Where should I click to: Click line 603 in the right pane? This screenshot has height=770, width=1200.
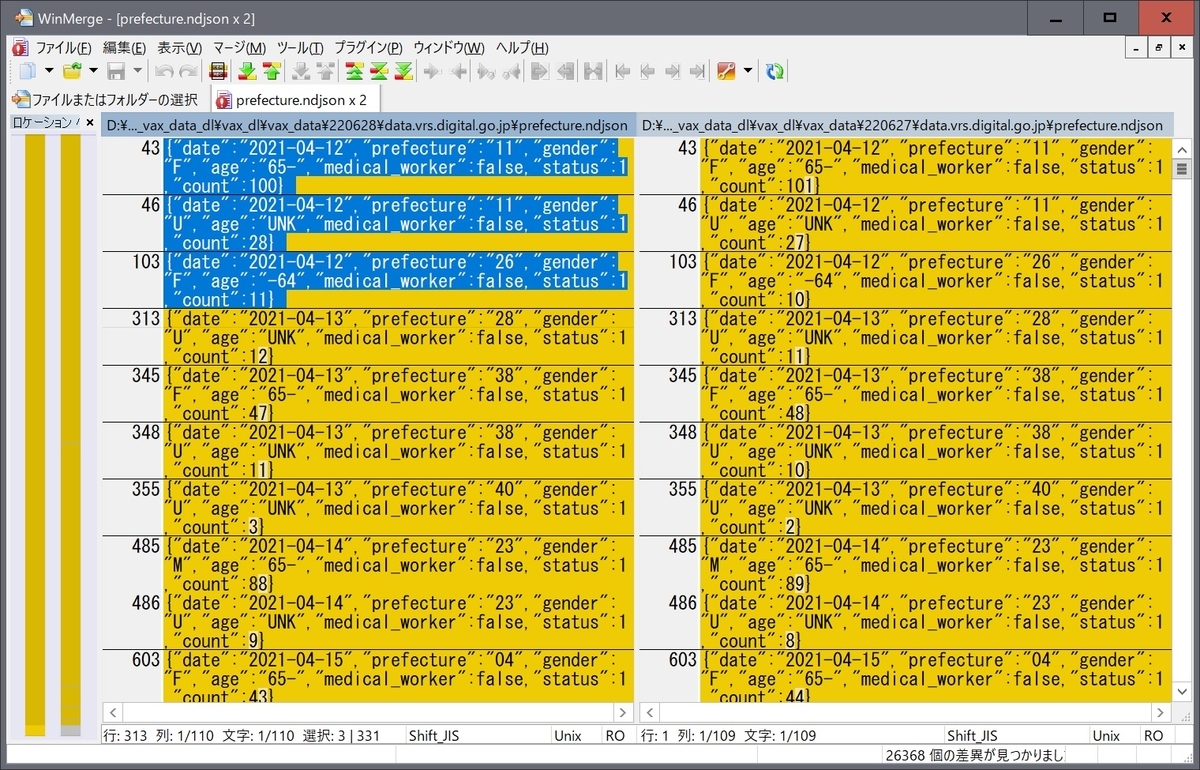[934, 677]
